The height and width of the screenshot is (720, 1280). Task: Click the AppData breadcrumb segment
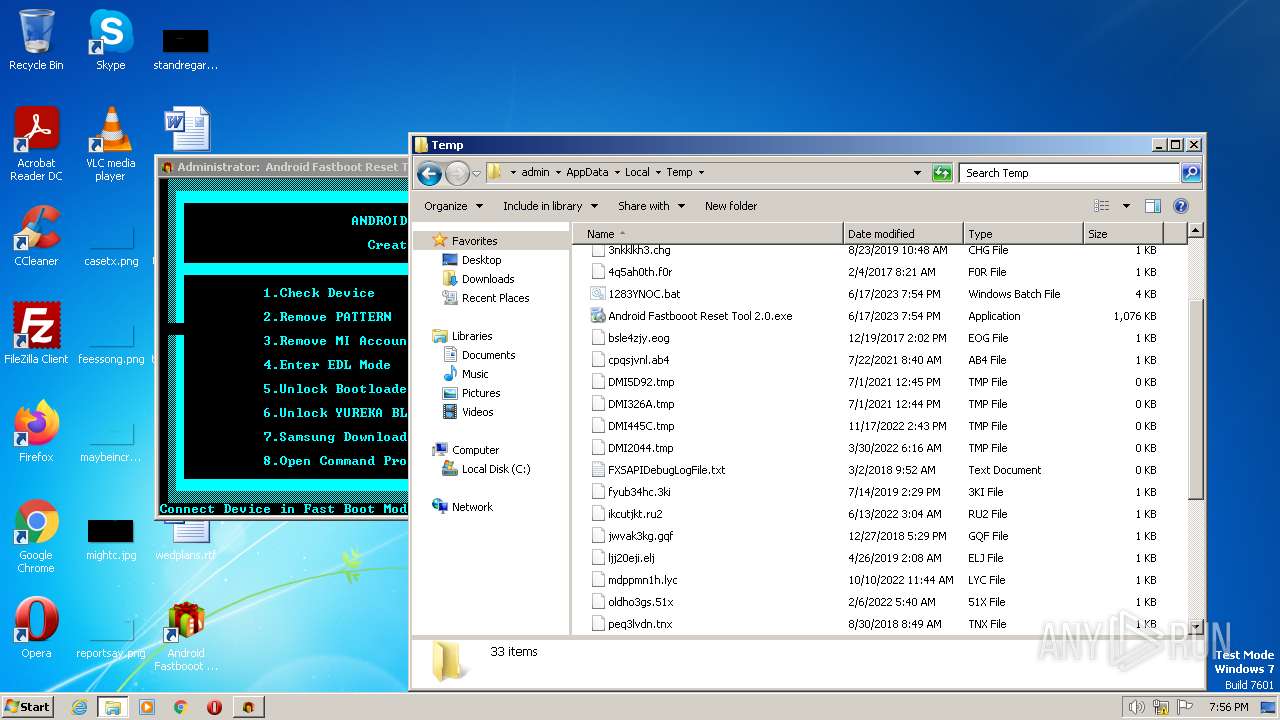[x=587, y=173]
